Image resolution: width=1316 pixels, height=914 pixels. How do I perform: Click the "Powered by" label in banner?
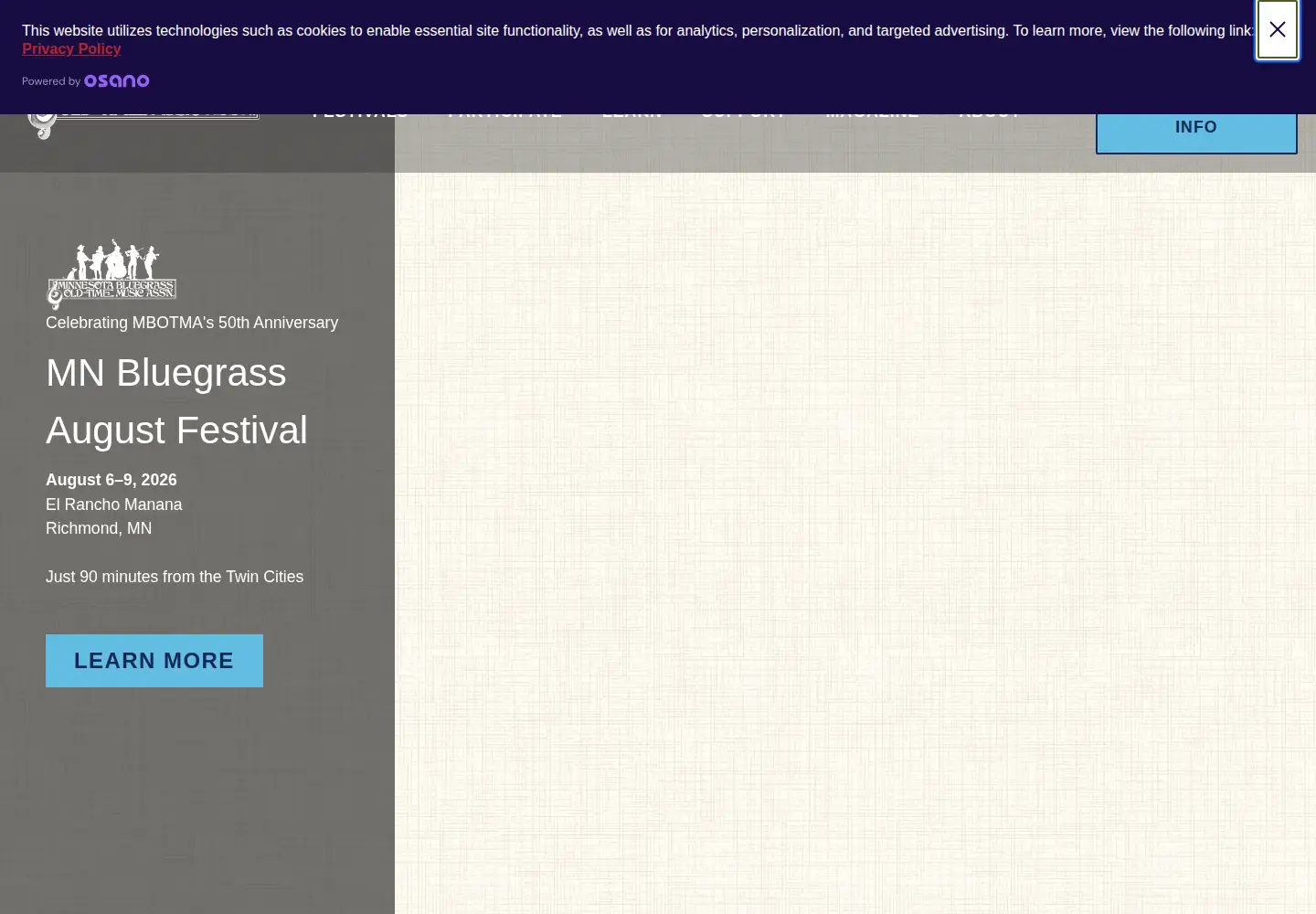tap(51, 81)
